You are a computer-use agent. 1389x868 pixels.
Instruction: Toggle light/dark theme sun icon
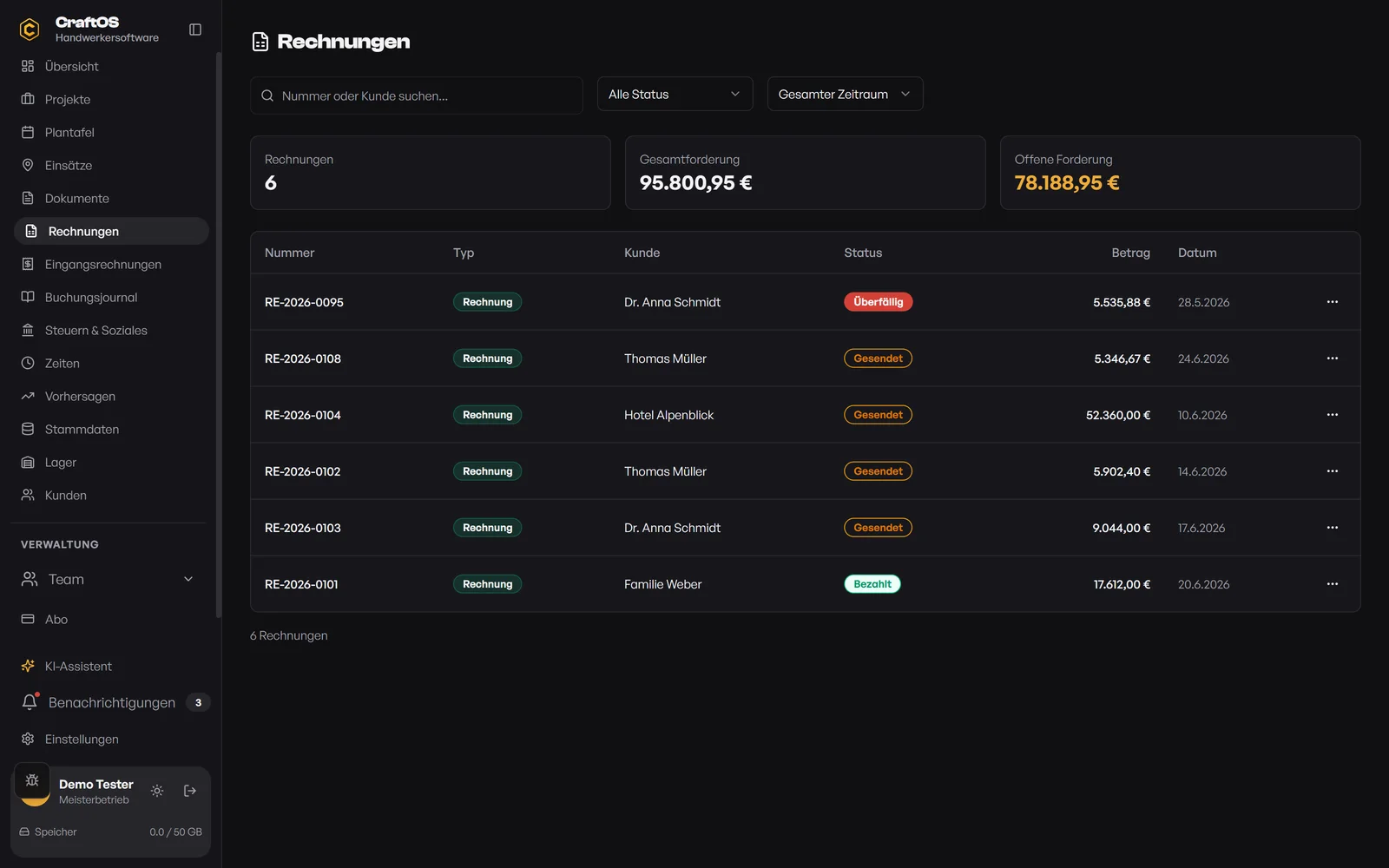click(x=157, y=791)
